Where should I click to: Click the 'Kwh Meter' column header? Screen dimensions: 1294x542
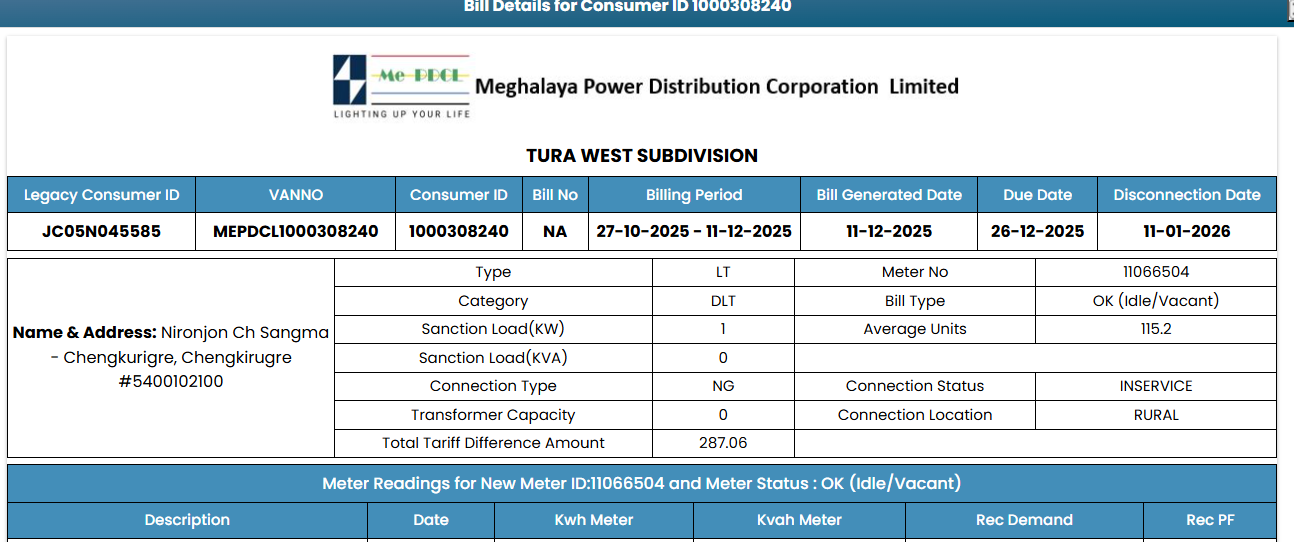click(x=594, y=520)
